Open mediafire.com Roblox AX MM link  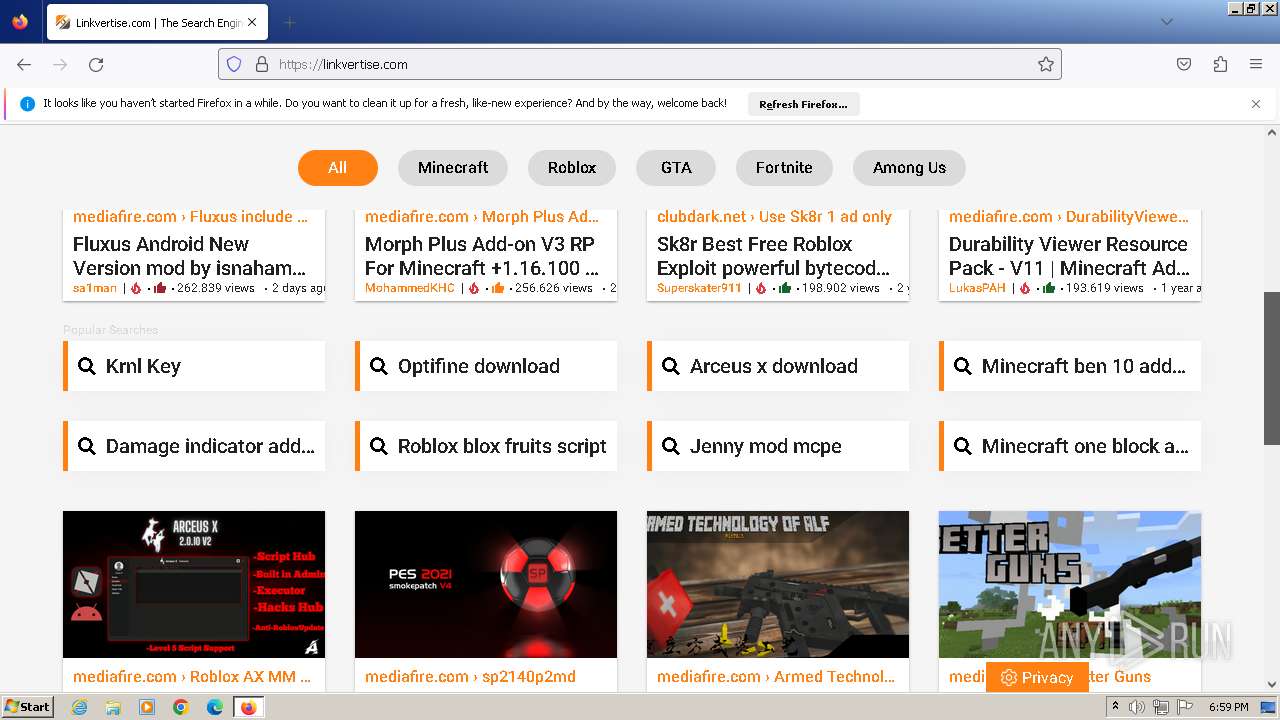192,677
